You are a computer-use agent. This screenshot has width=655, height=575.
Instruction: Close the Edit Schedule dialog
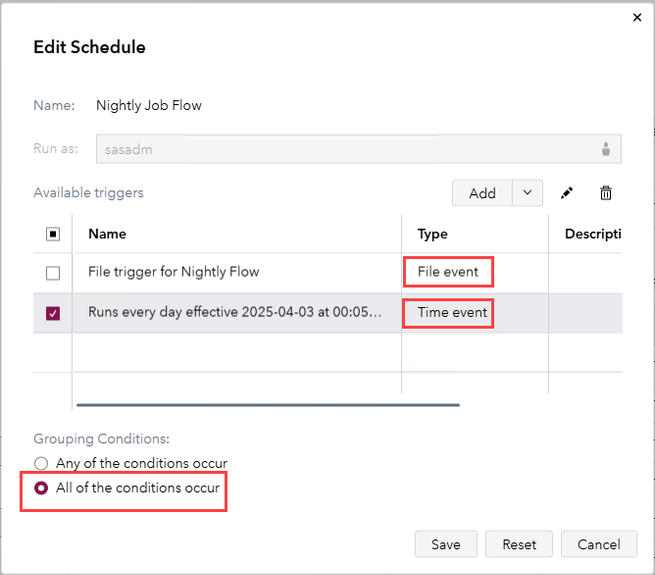638,17
